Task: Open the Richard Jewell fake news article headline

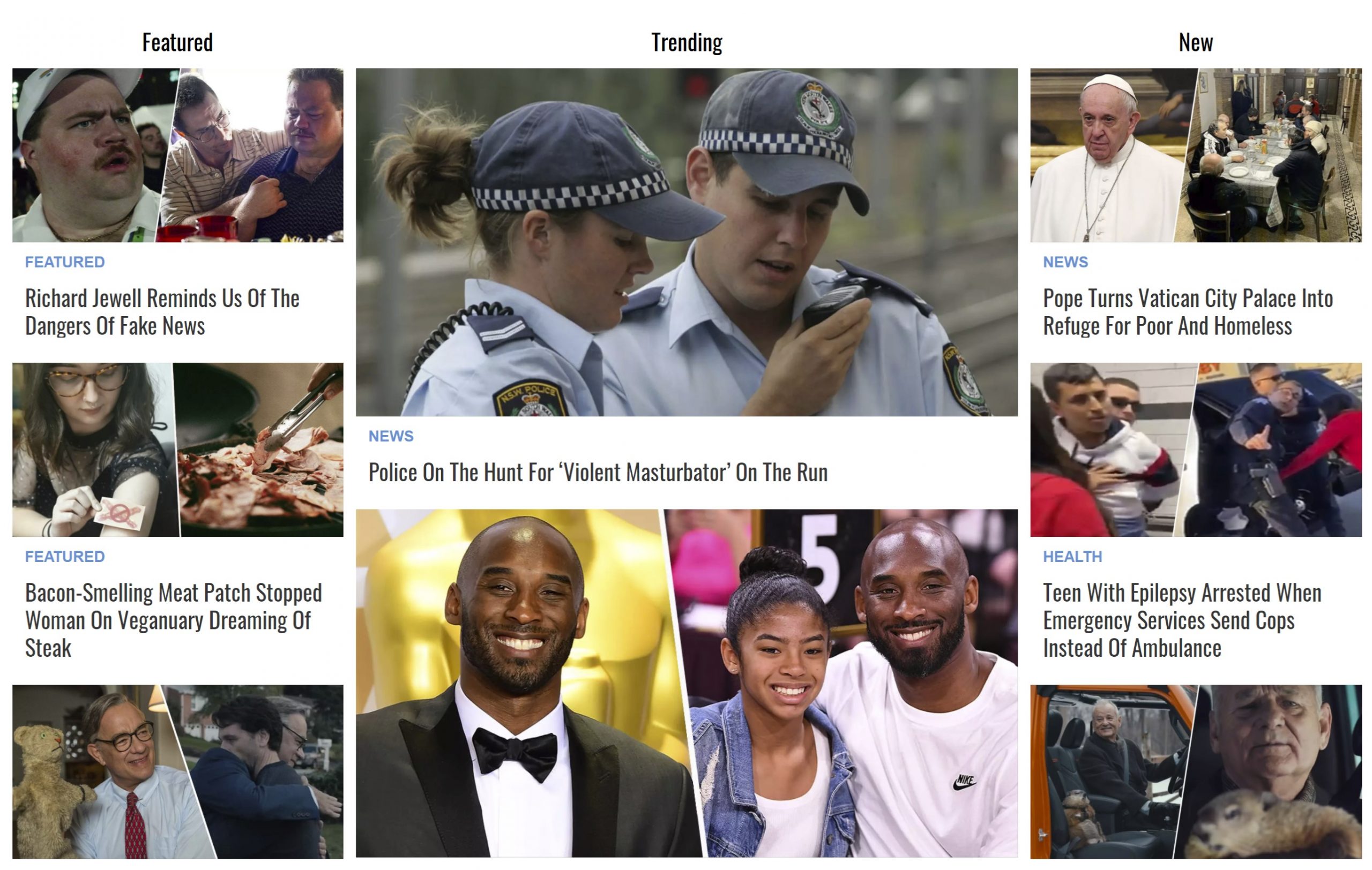Action: click(x=162, y=312)
